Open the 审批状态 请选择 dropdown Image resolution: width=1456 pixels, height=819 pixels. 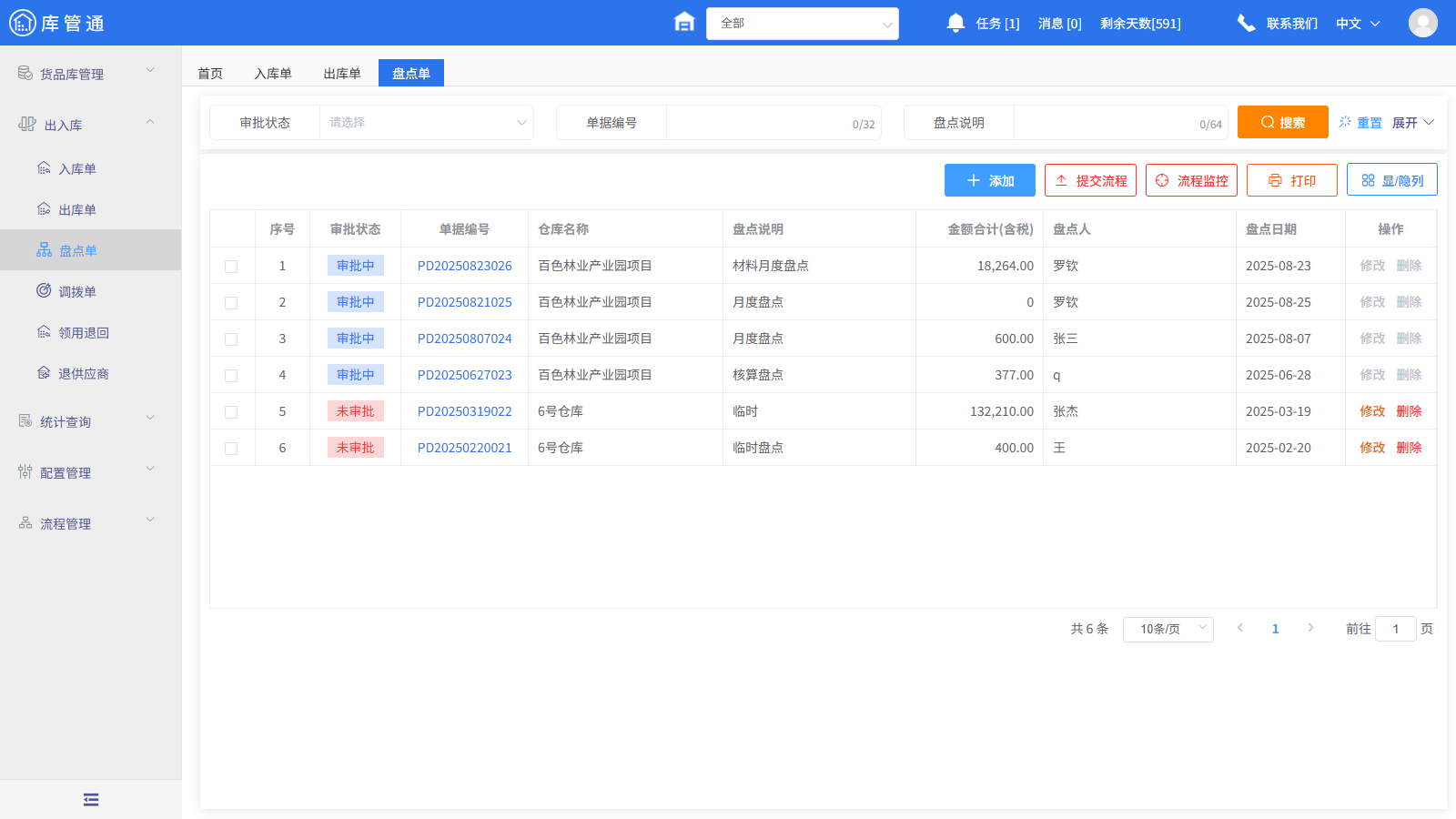(426, 122)
